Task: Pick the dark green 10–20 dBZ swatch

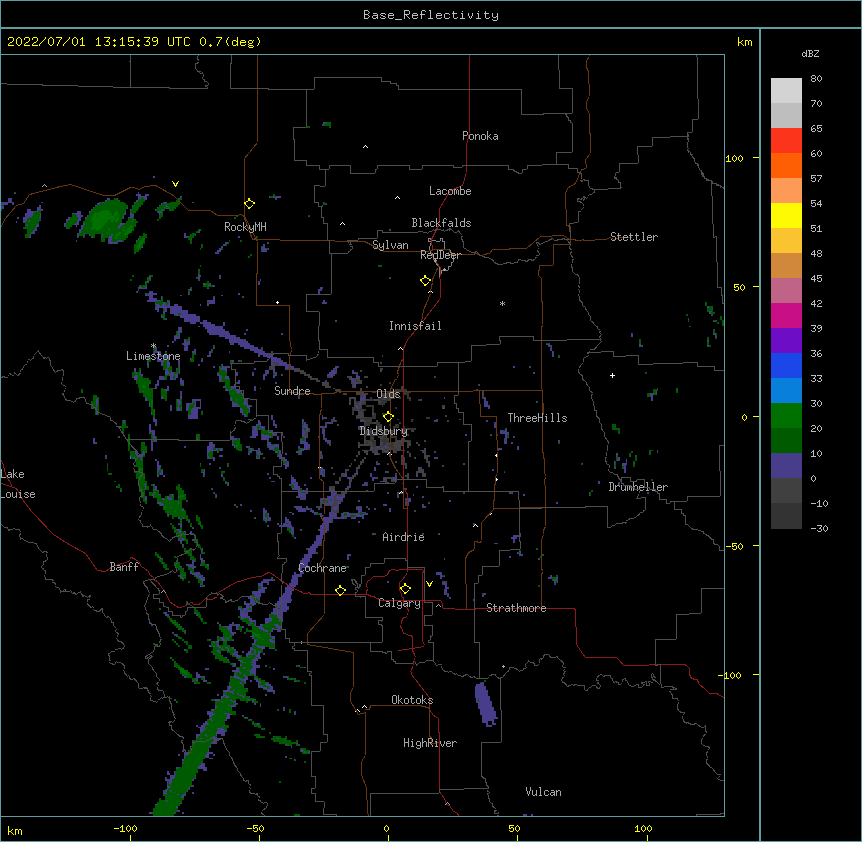Action: [x=786, y=441]
